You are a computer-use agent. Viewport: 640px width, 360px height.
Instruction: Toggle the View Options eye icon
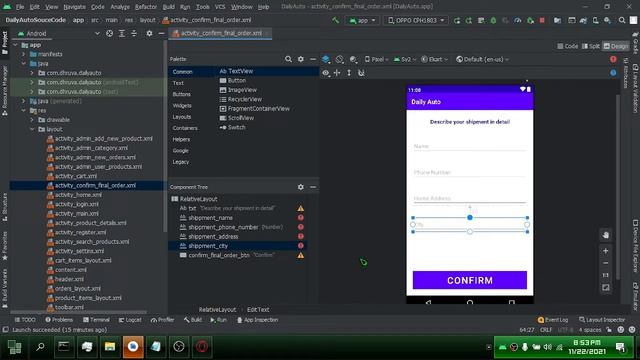[x=325, y=73]
